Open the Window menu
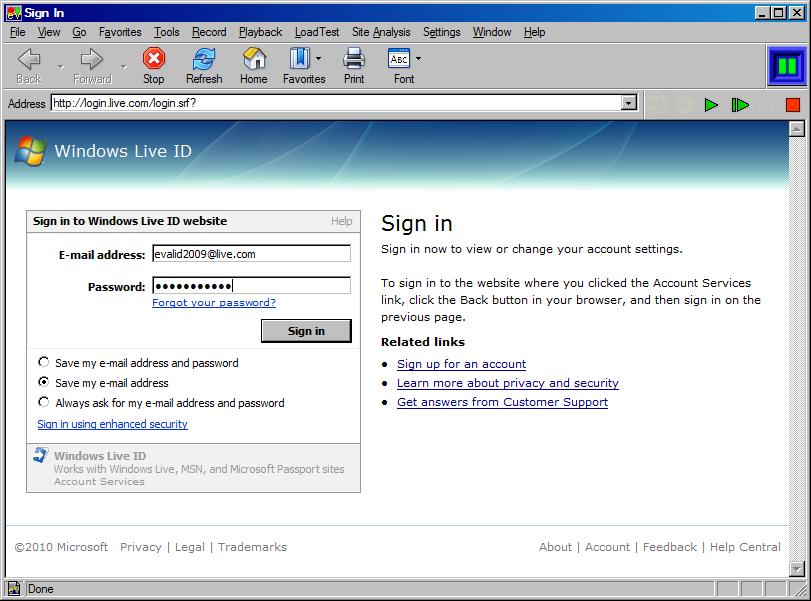The height and width of the screenshot is (601, 811). (x=492, y=32)
